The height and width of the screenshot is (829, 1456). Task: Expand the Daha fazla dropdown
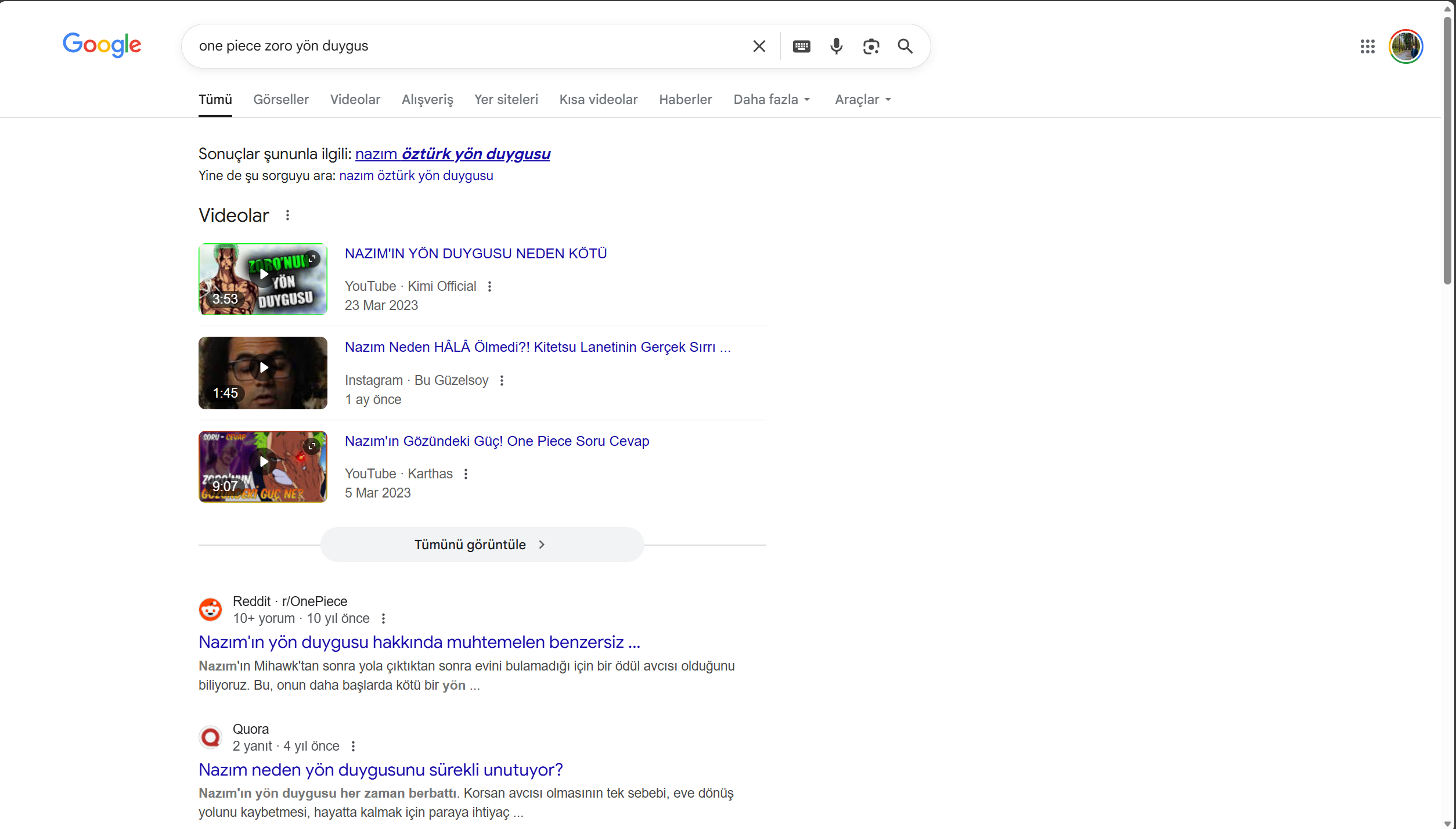[772, 99]
